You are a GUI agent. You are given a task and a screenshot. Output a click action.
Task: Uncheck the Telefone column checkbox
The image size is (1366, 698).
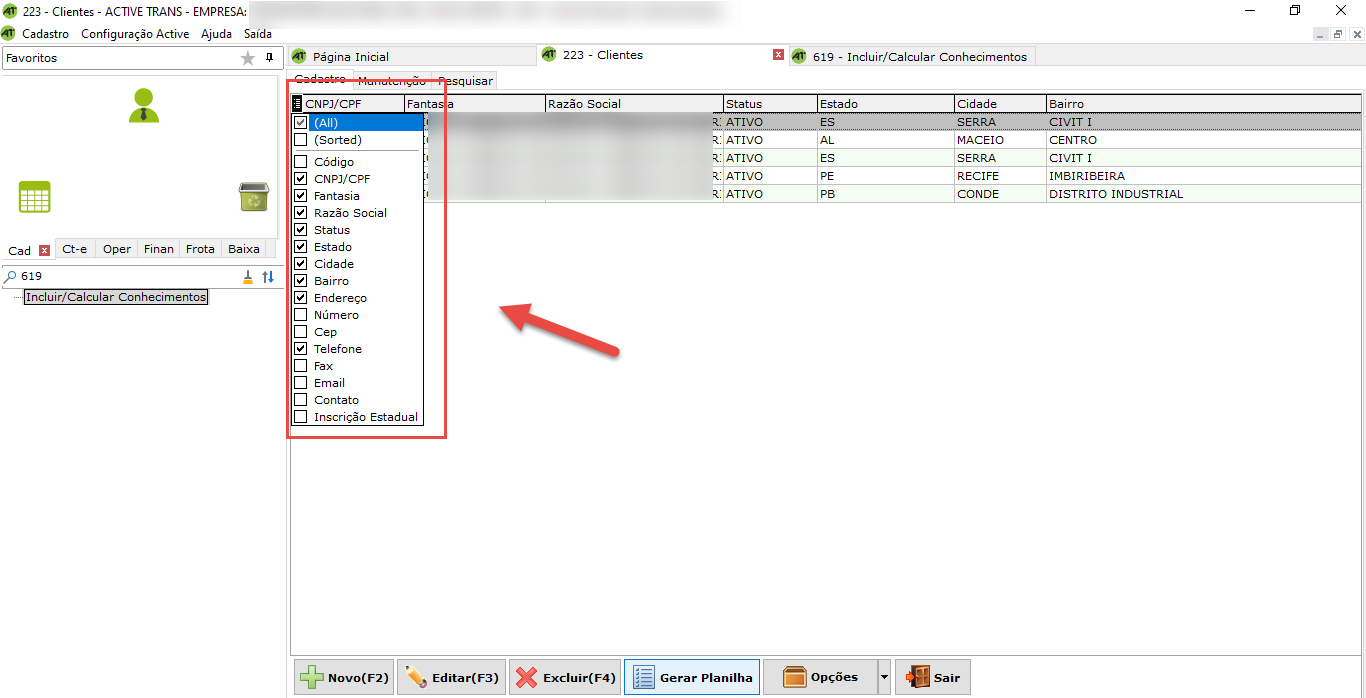point(301,349)
